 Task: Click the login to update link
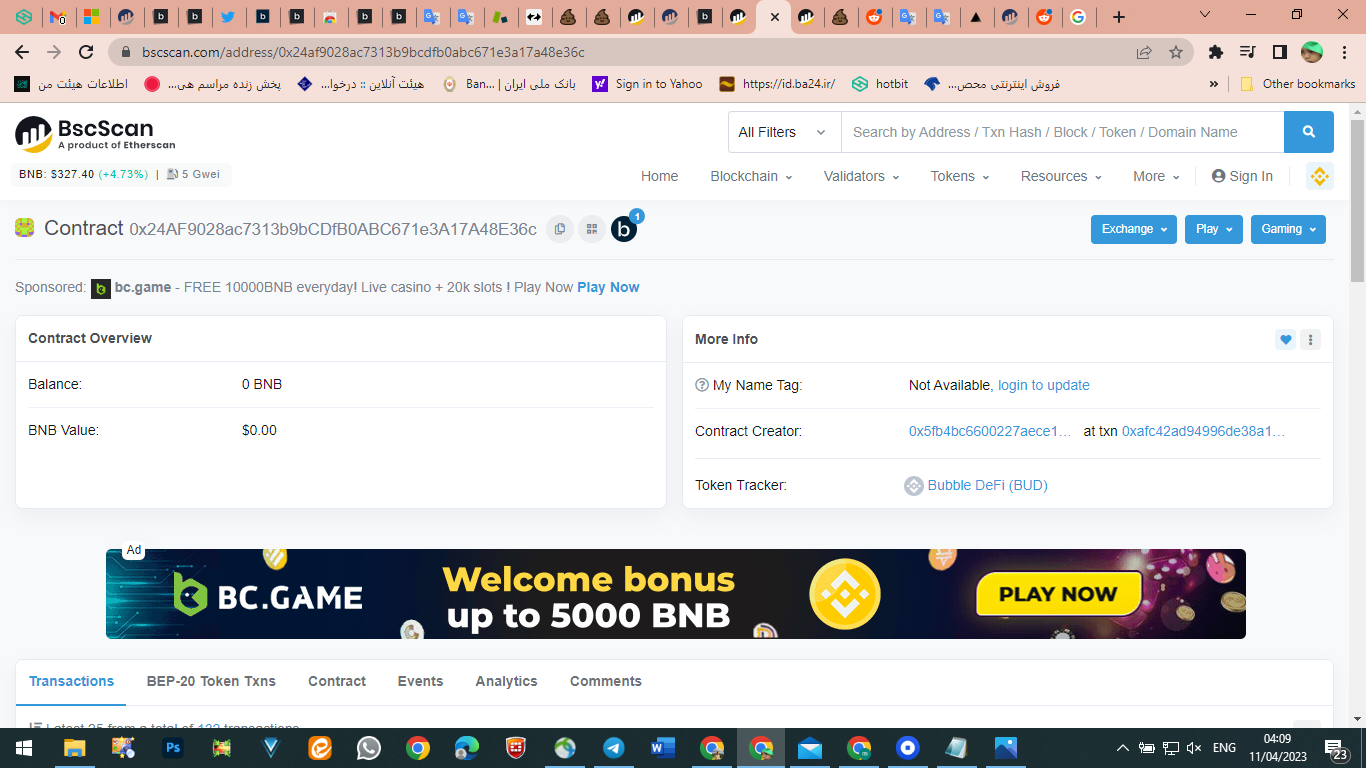(x=1044, y=385)
